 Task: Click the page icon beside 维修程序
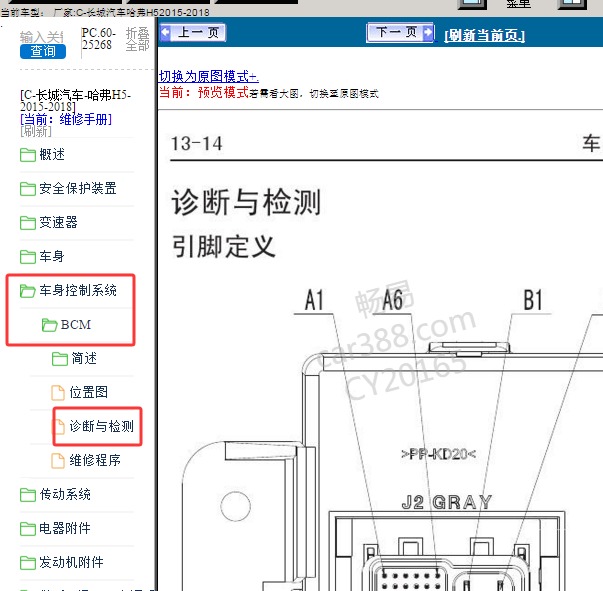point(58,460)
